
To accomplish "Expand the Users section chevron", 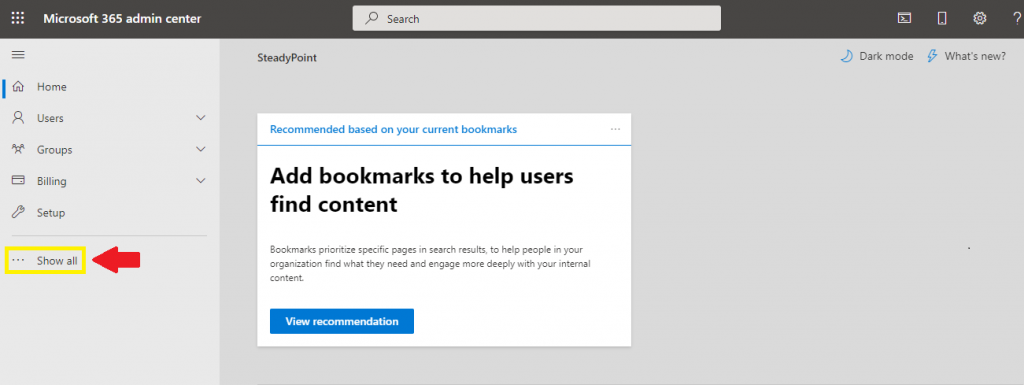I will [200, 118].
